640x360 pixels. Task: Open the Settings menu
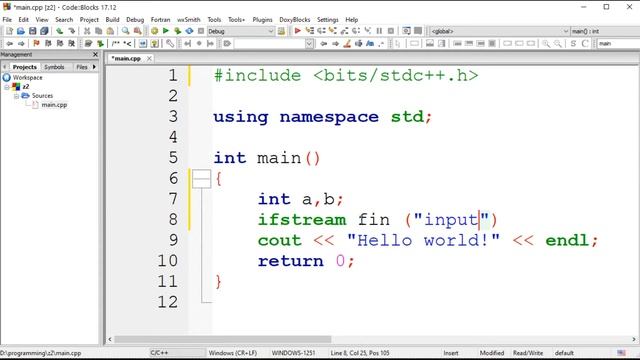click(327, 20)
